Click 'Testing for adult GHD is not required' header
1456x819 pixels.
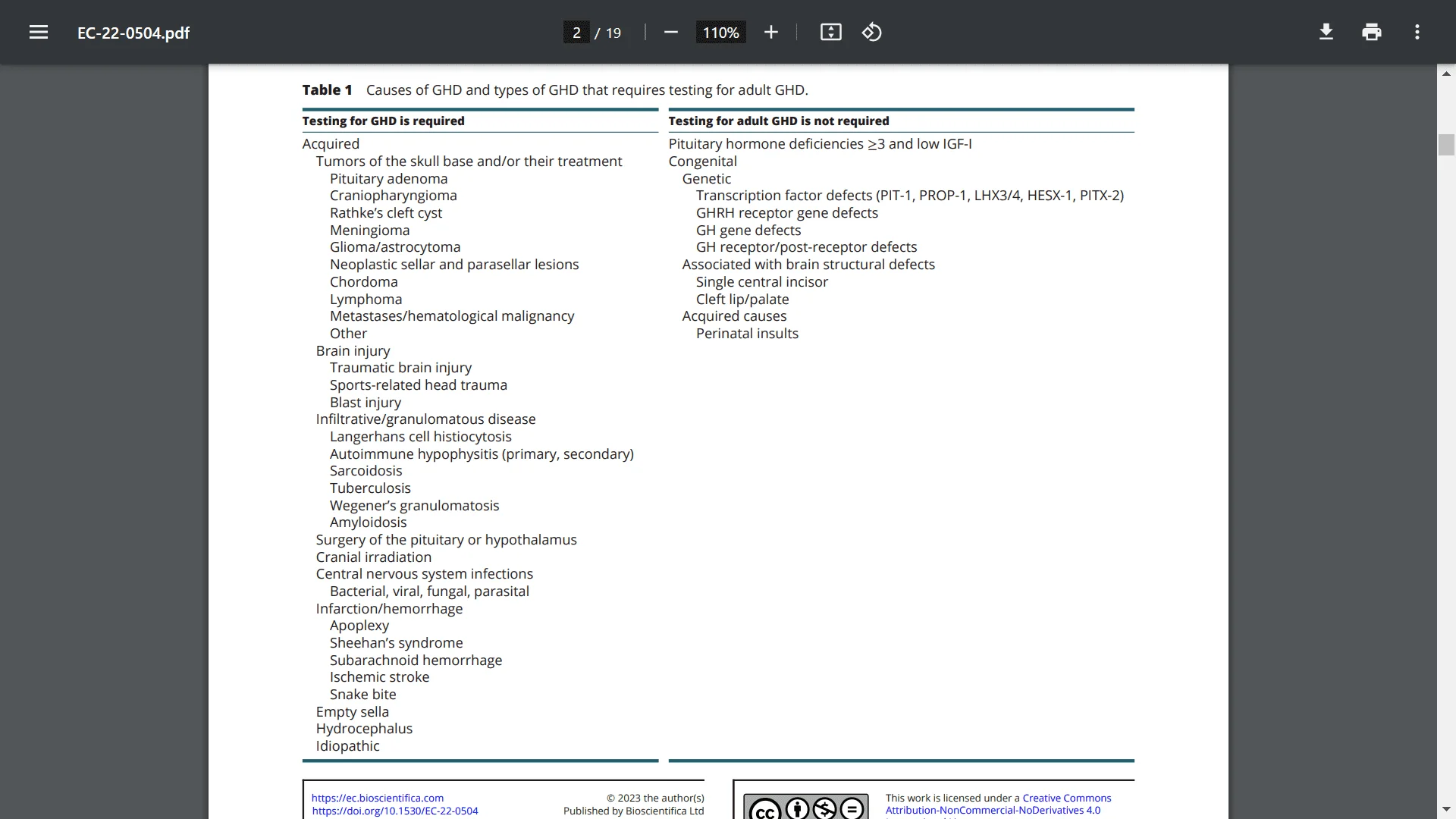[x=779, y=121]
